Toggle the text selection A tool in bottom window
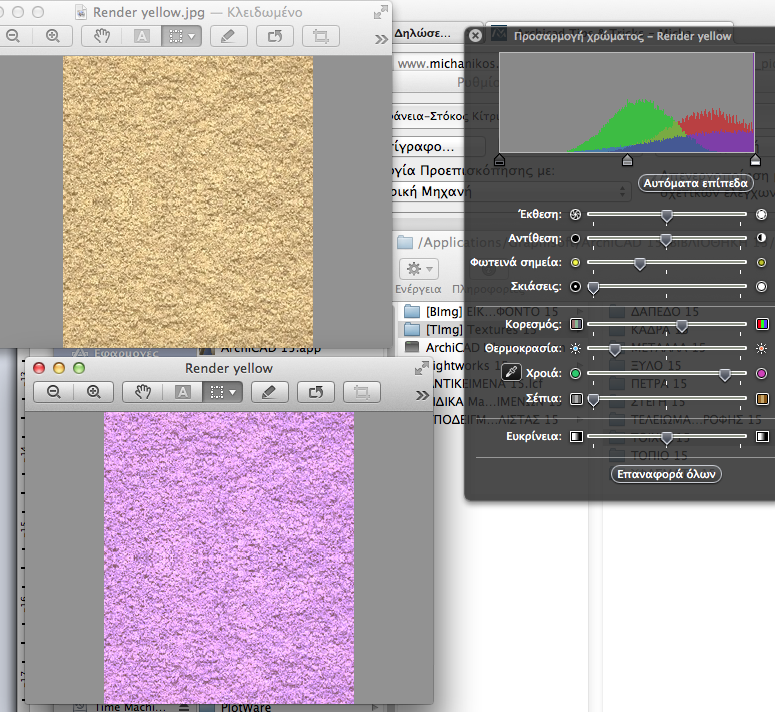 (x=183, y=392)
